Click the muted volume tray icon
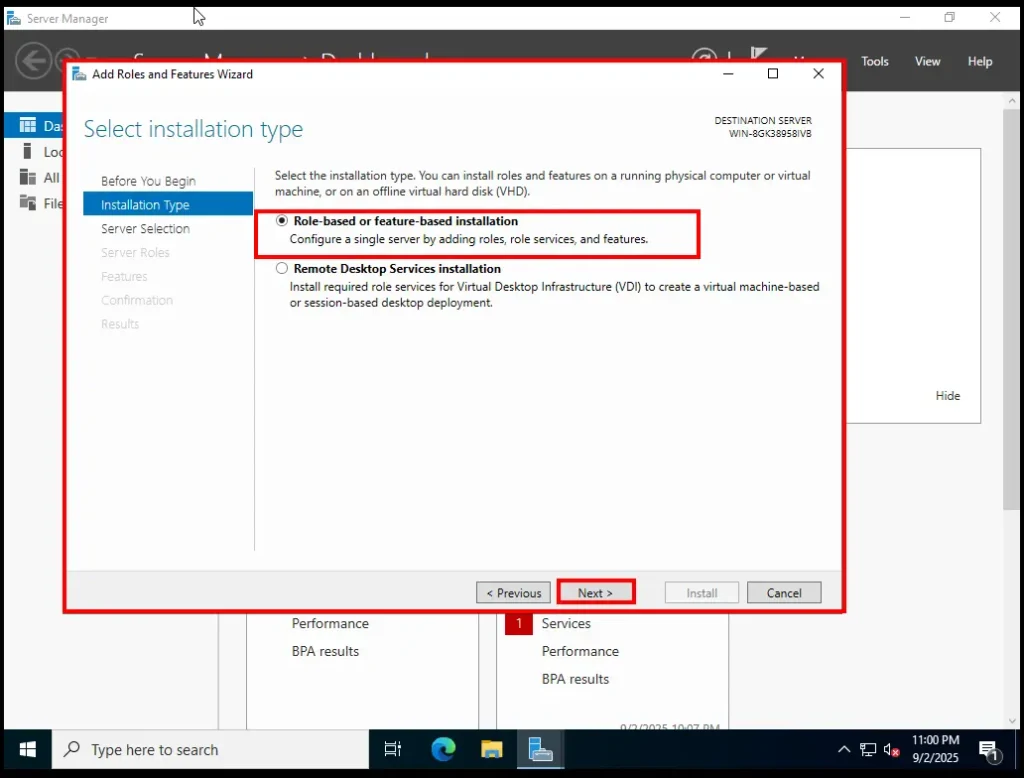Image resolution: width=1024 pixels, height=778 pixels. click(891, 749)
